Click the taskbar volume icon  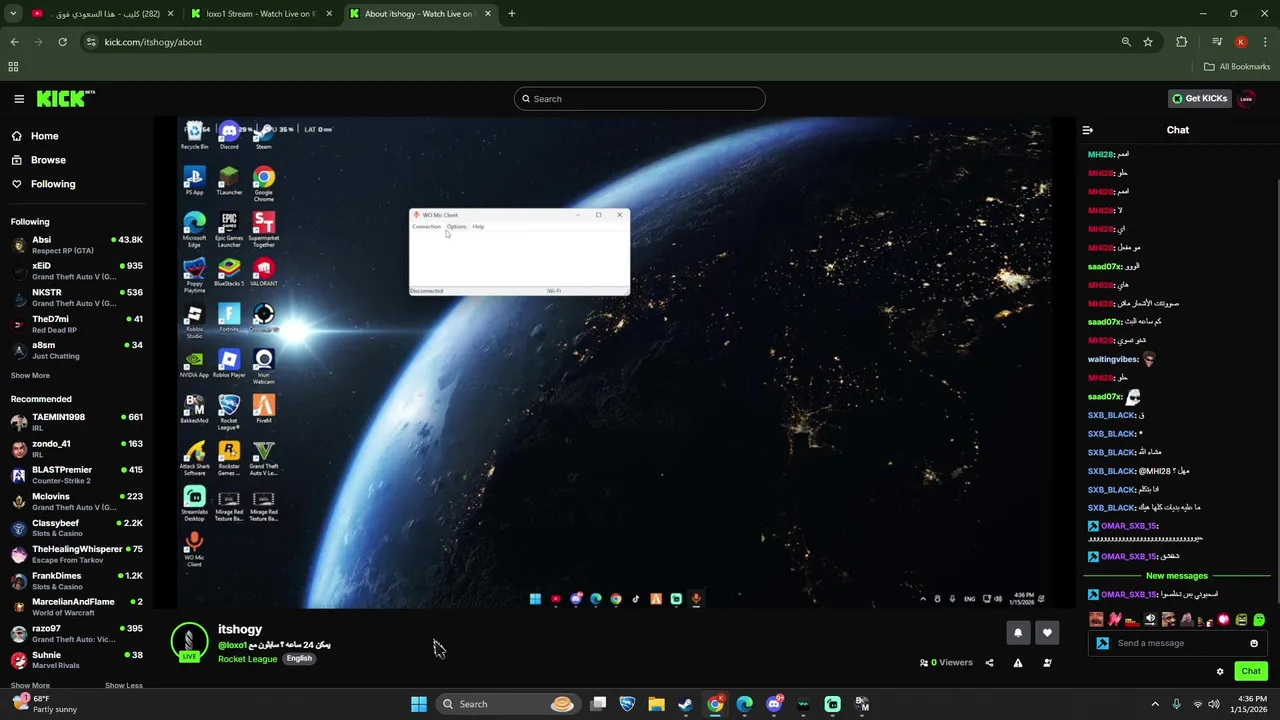(1214, 704)
